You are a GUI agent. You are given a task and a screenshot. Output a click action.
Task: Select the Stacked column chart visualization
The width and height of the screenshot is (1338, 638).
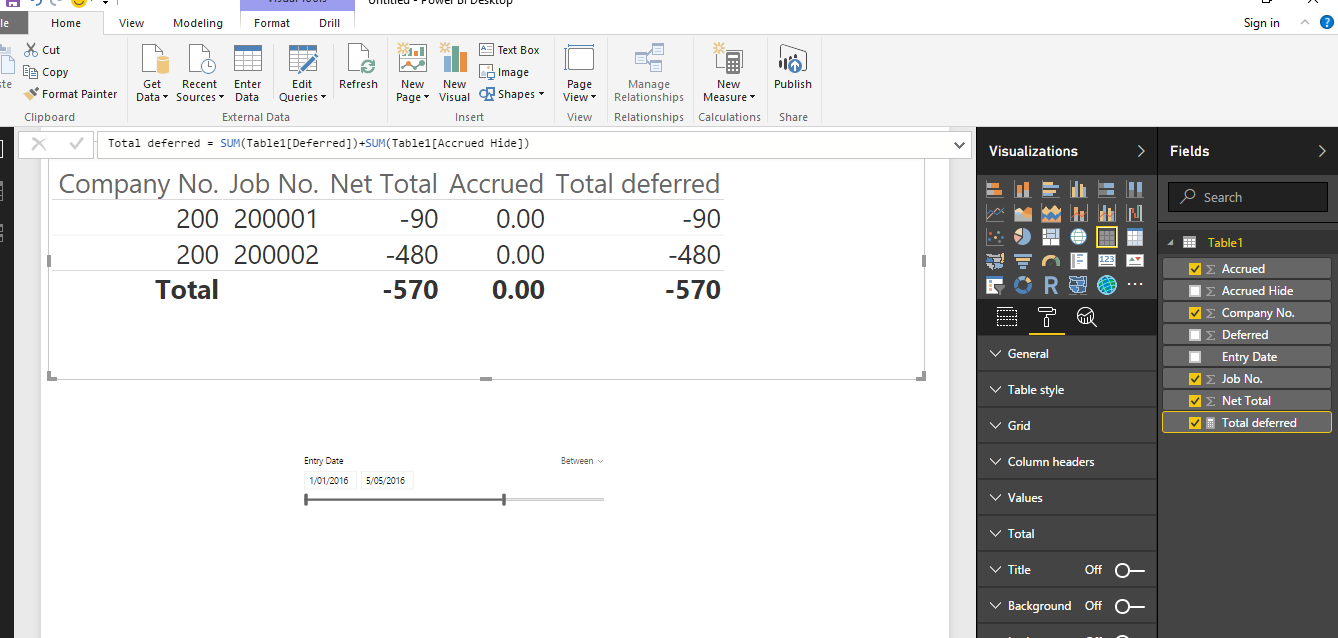1023,189
